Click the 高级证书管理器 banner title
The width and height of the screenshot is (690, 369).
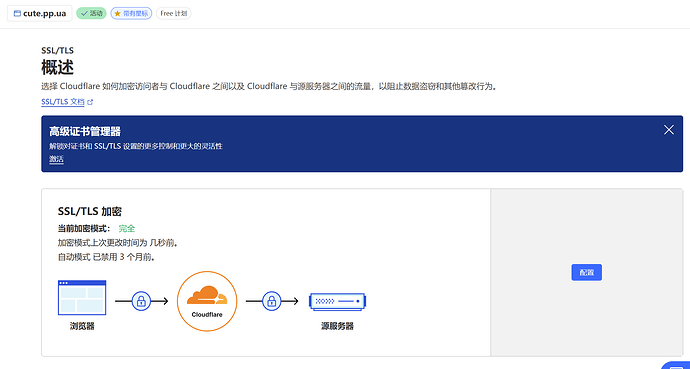tap(85, 132)
